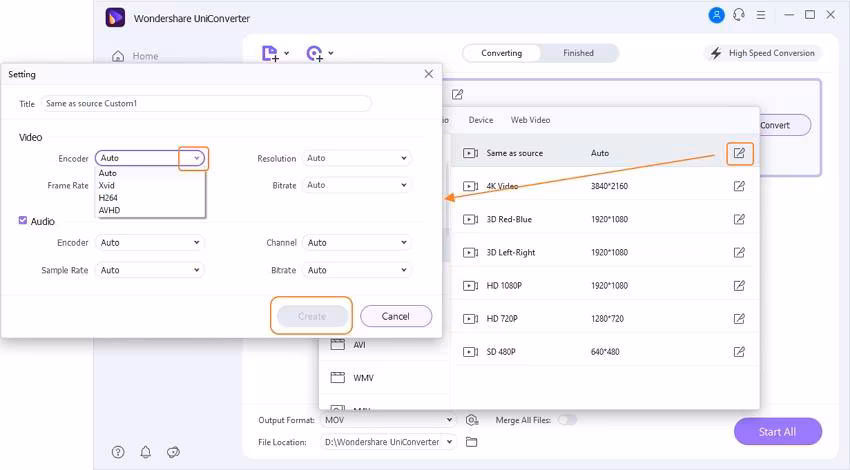
Task: Close the Setting dialog
Action: [428, 74]
